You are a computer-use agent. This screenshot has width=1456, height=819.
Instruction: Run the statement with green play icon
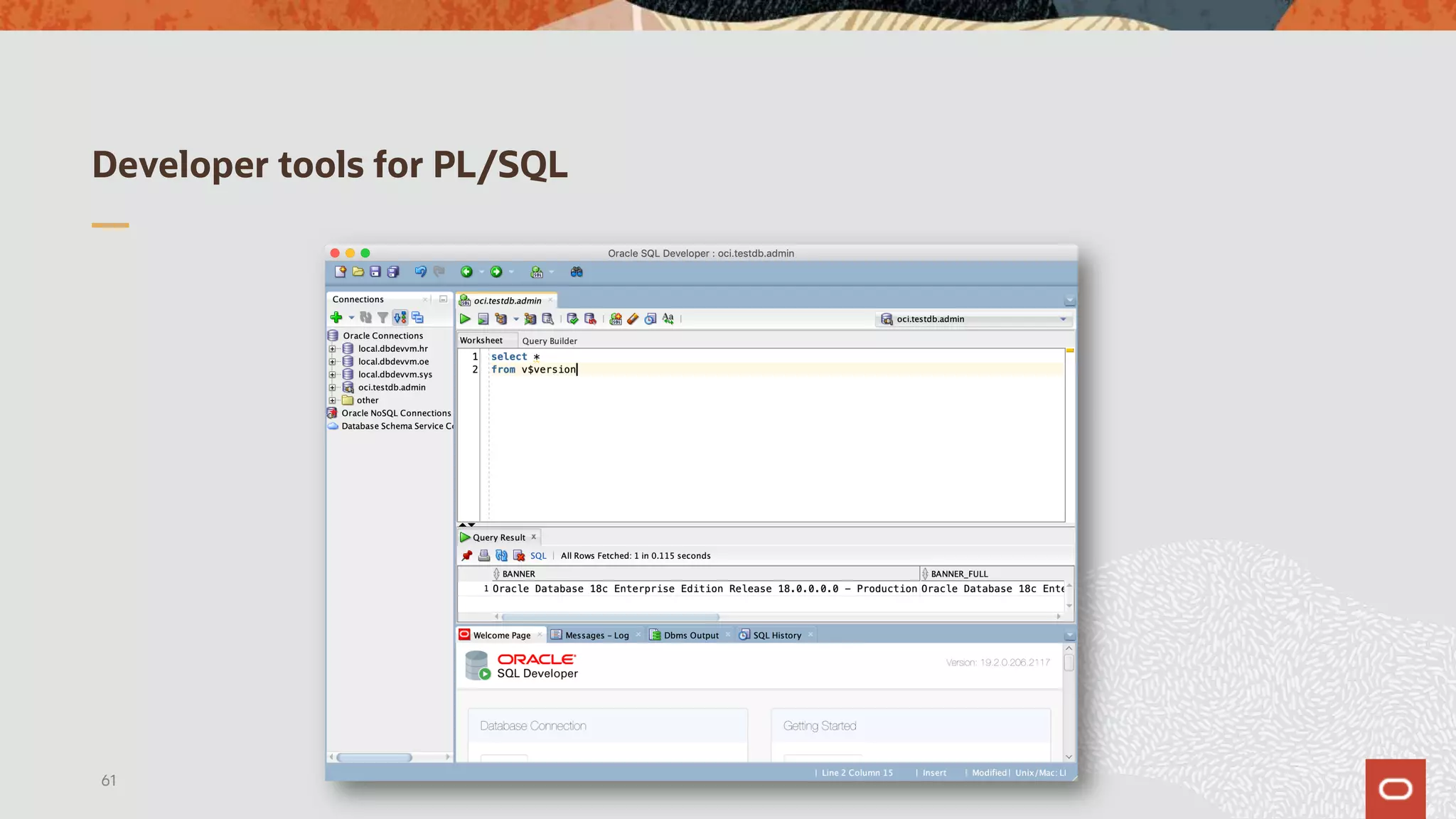tap(465, 318)
